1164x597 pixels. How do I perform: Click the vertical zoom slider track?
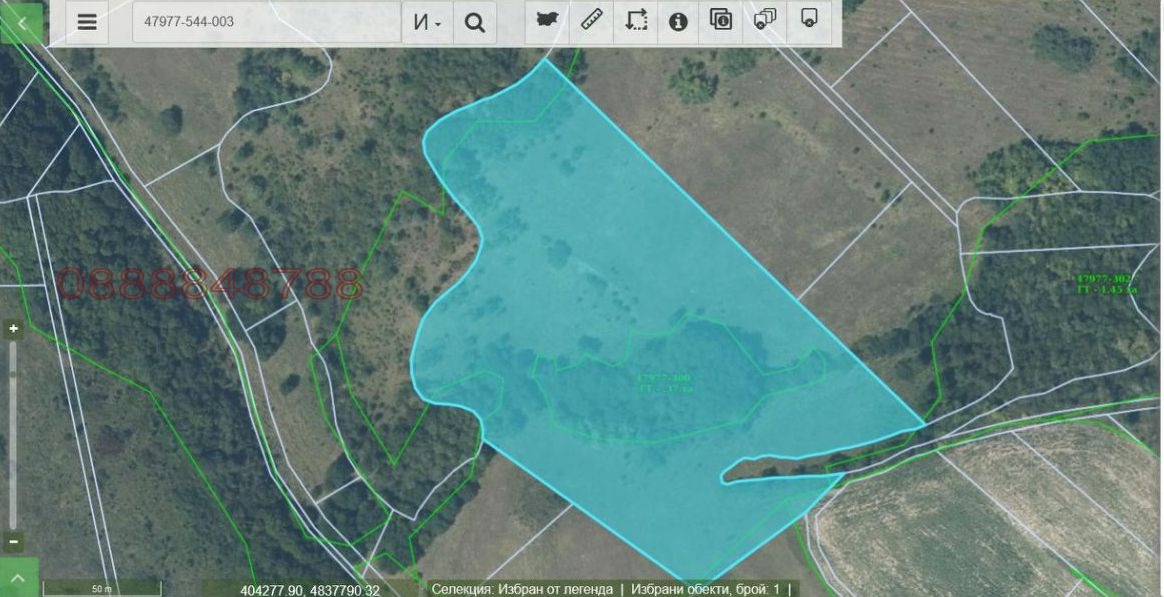point(13,435)
